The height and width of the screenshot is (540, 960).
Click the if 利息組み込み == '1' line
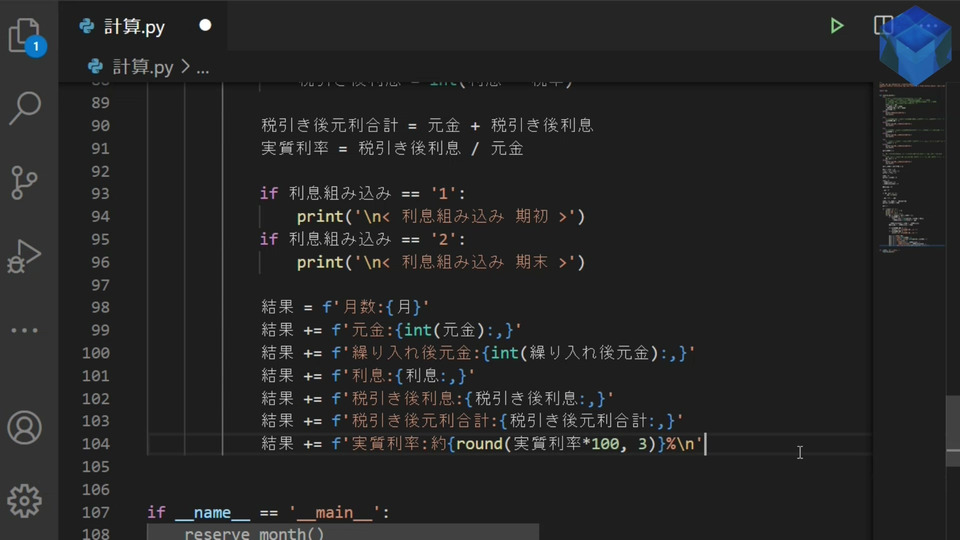click(362, 193)
